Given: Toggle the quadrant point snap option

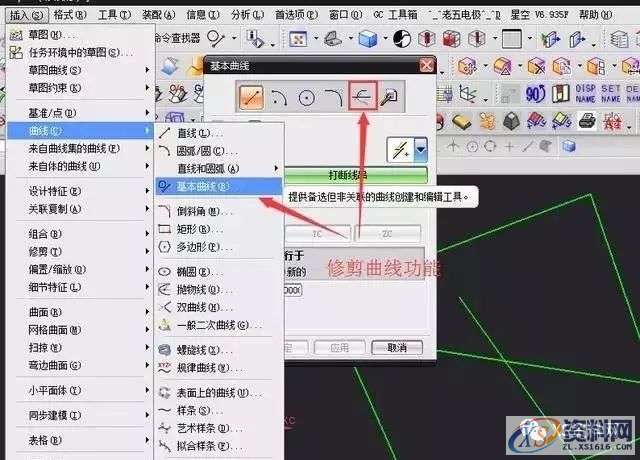Looking at the screenshot, I should click(x=490, y=146).
